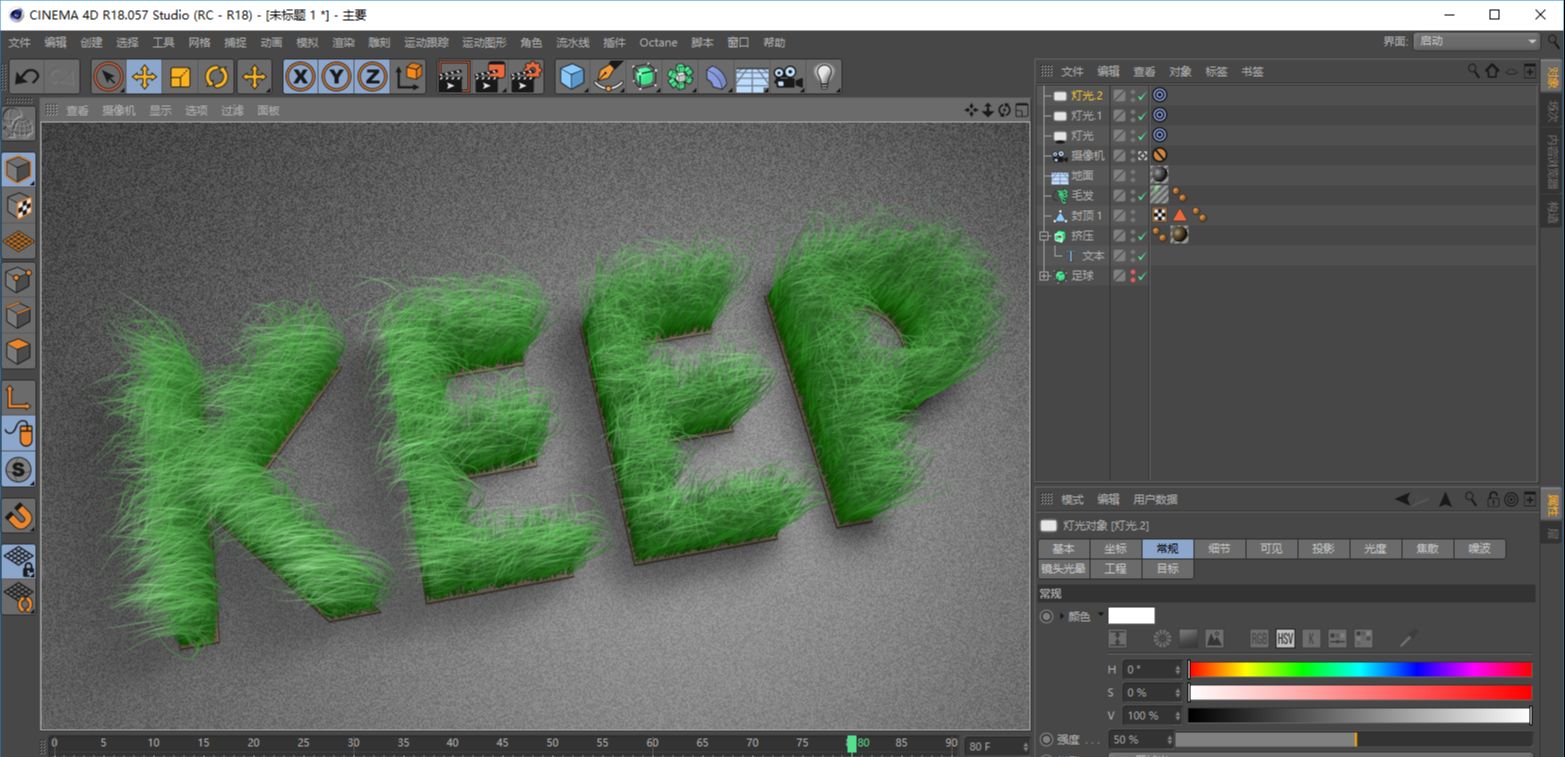Render the active view

[453, 77]
